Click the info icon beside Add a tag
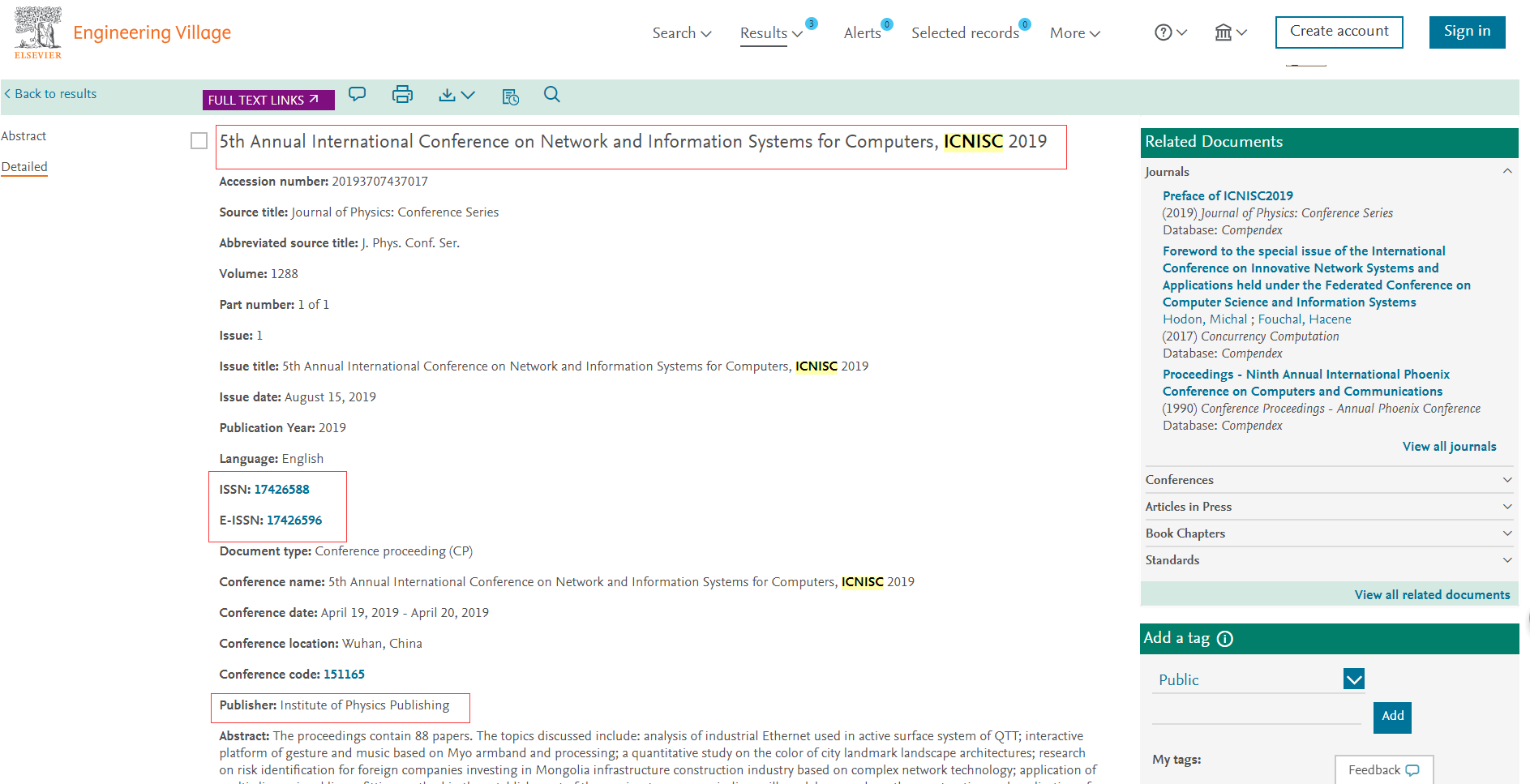This screenshot has height=784, width=1530. [x=1225, y=639]
